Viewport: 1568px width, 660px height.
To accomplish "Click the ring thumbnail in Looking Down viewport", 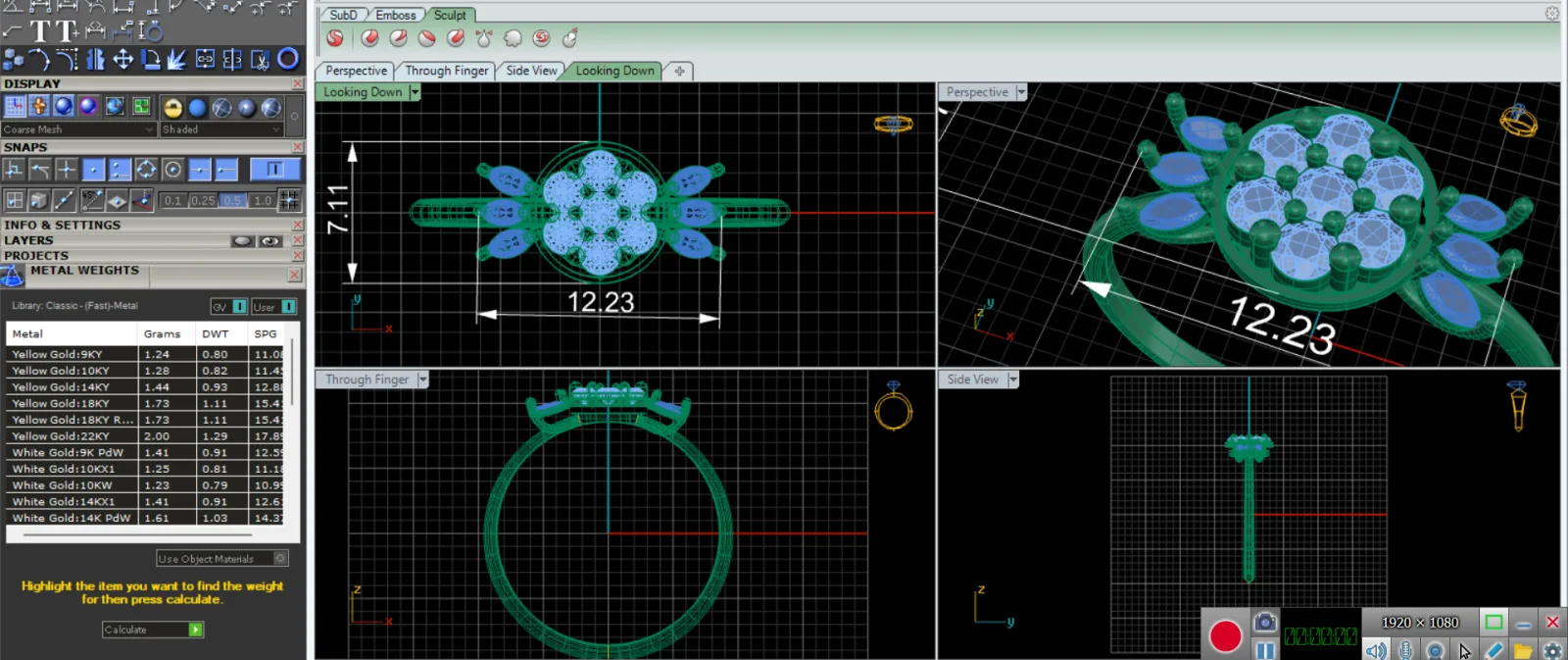I will coord(893,124).
